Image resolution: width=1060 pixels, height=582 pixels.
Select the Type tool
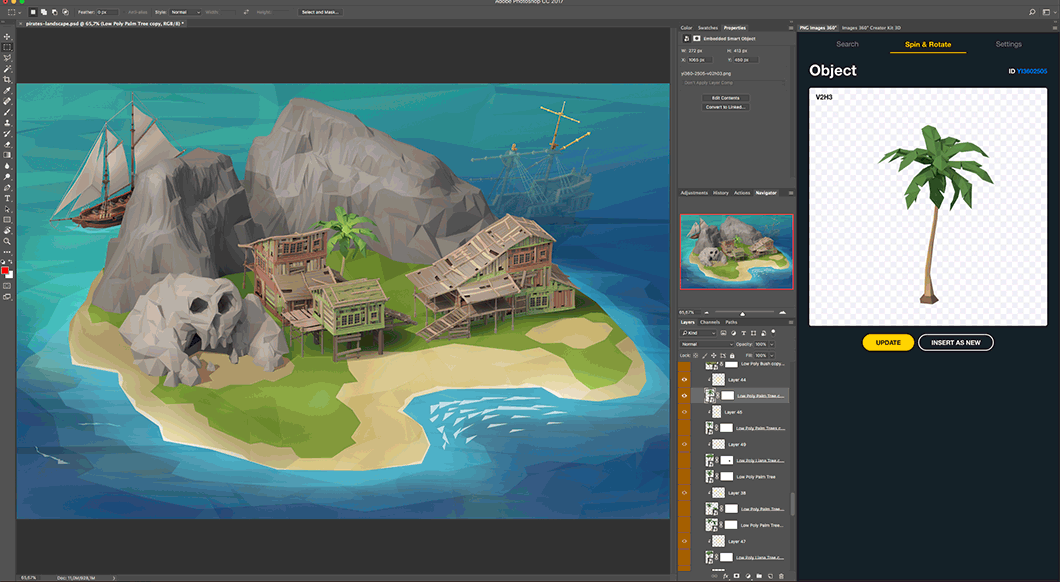[x=7, y=199]
